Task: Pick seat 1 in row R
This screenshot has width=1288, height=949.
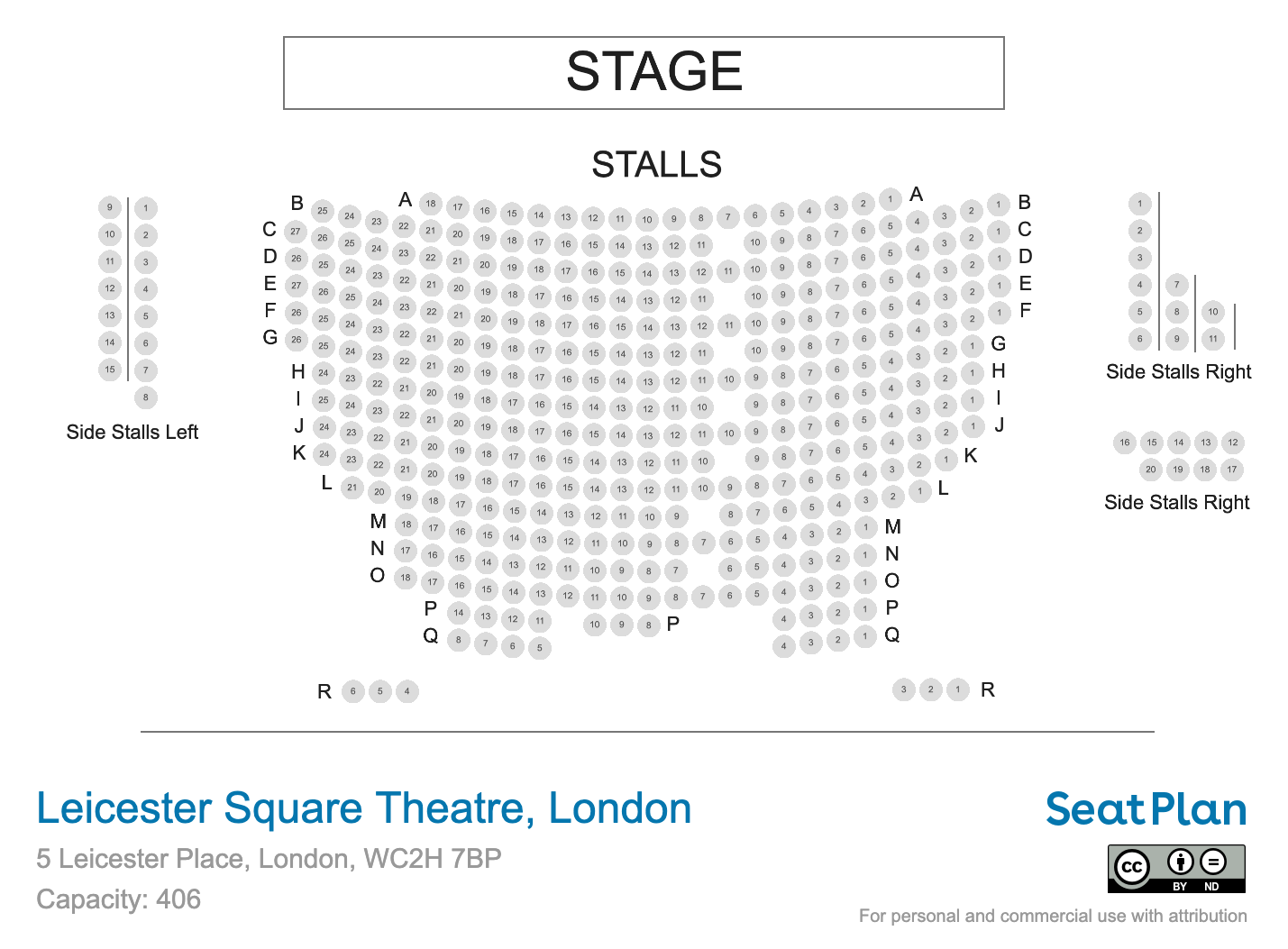Action: (957, 690)
